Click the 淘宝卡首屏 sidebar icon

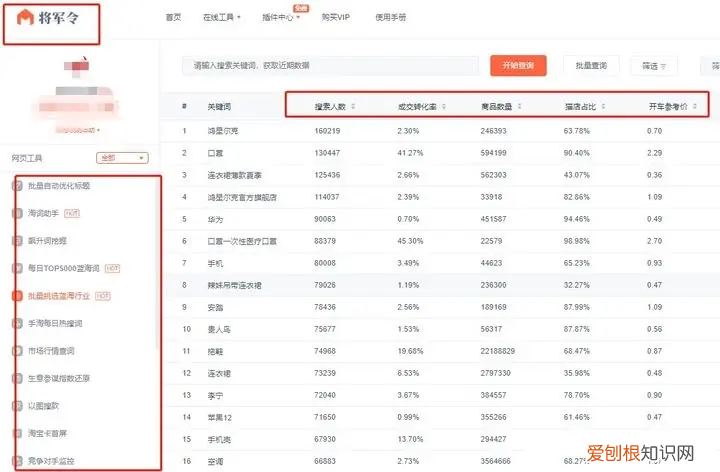point(17,433)
